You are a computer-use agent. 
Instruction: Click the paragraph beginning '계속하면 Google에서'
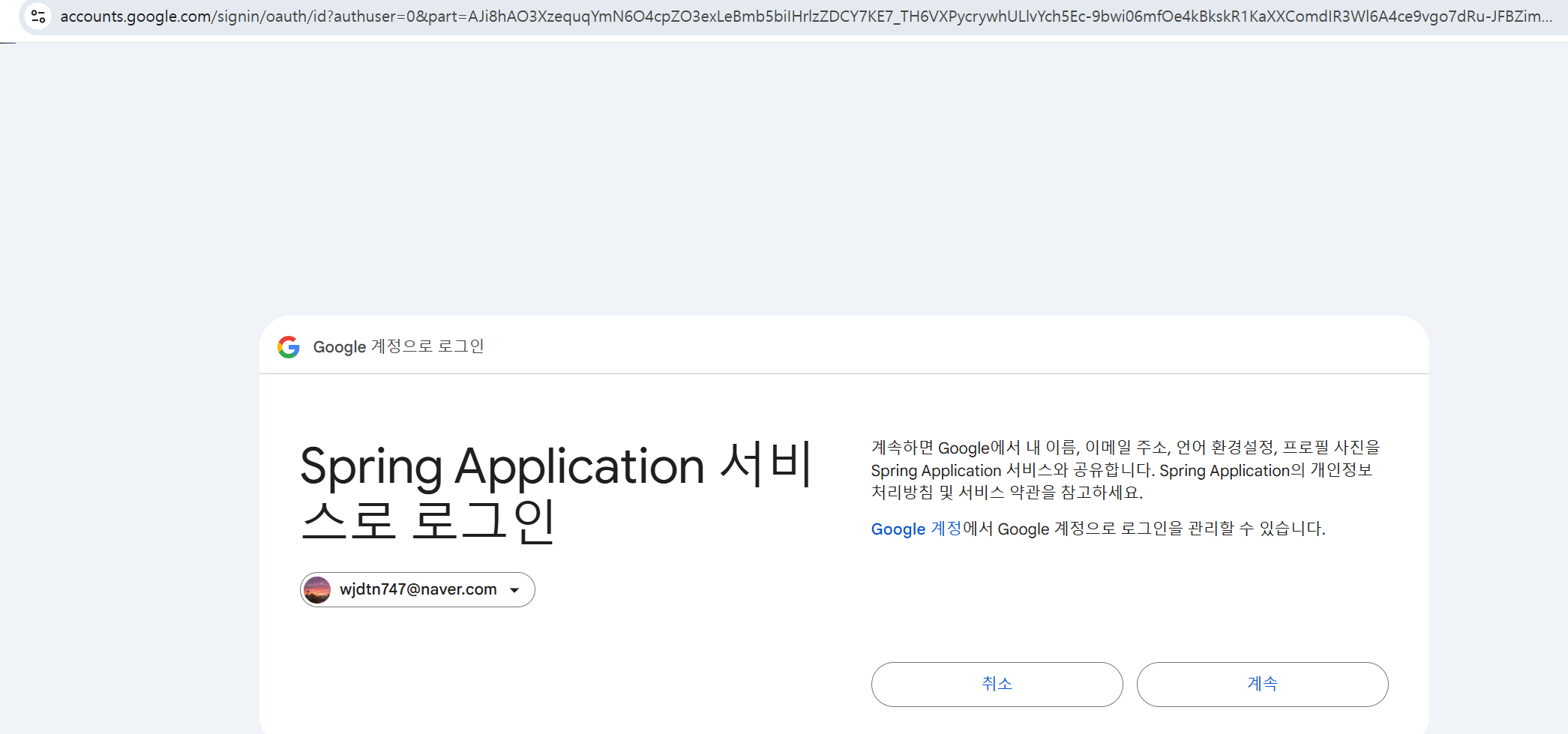[x=1126, y=470]
